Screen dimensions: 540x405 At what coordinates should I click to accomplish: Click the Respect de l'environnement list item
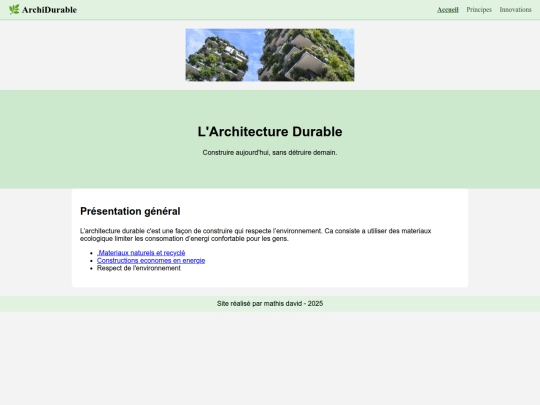tap(139, 268)
